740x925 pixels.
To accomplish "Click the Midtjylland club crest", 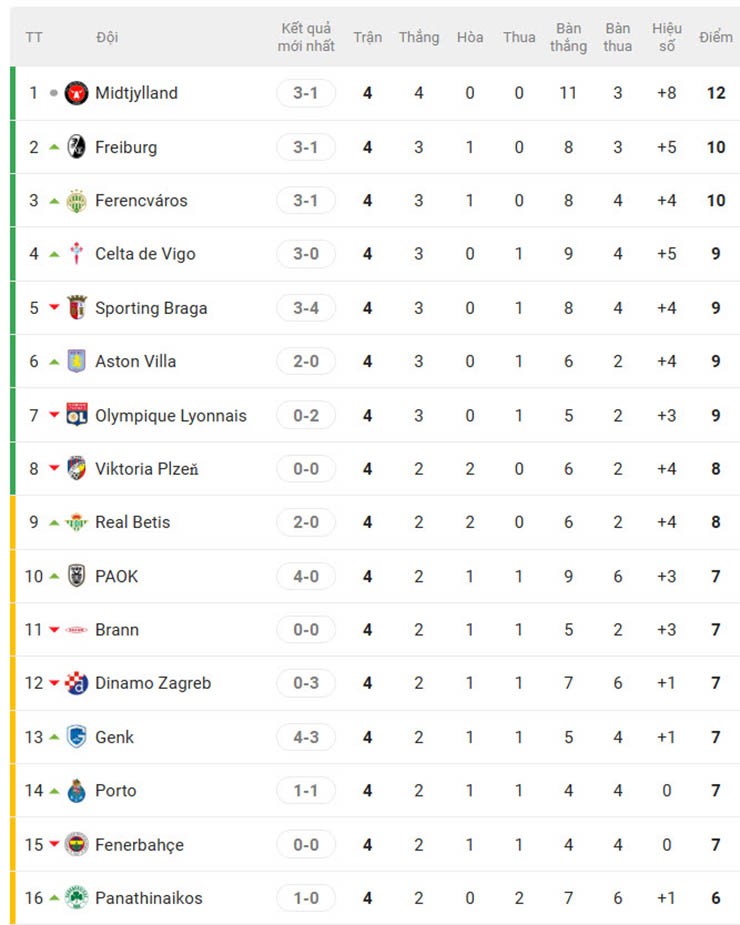I will (76, 93).
